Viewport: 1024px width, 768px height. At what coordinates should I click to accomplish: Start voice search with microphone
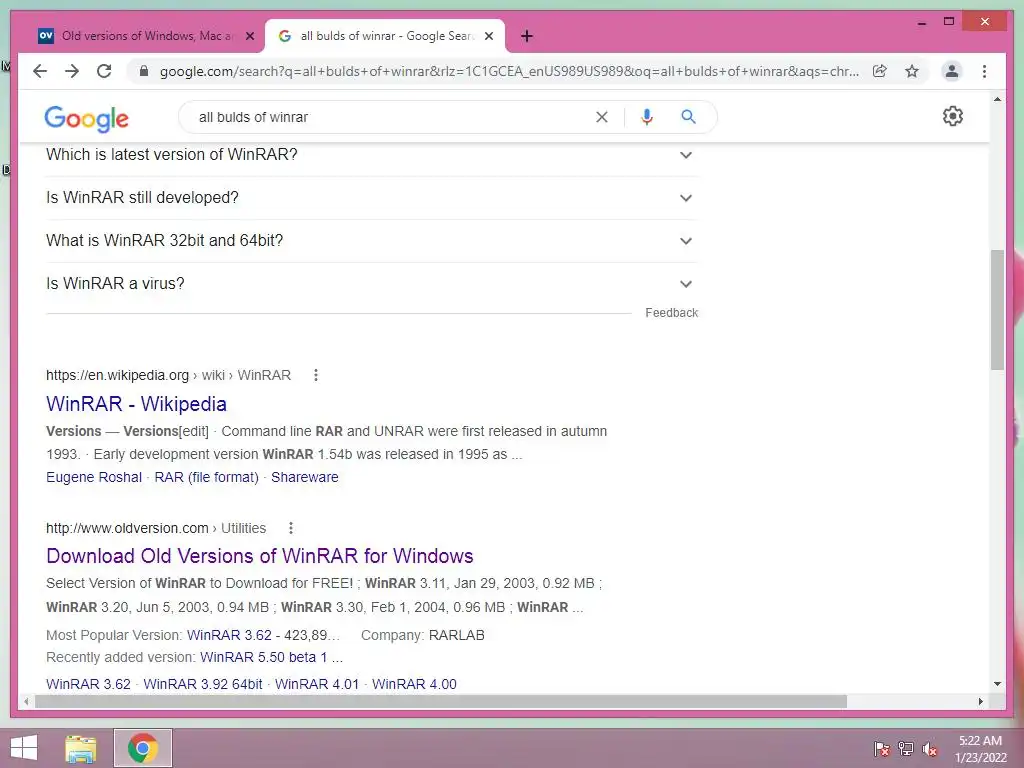[647, 117]
